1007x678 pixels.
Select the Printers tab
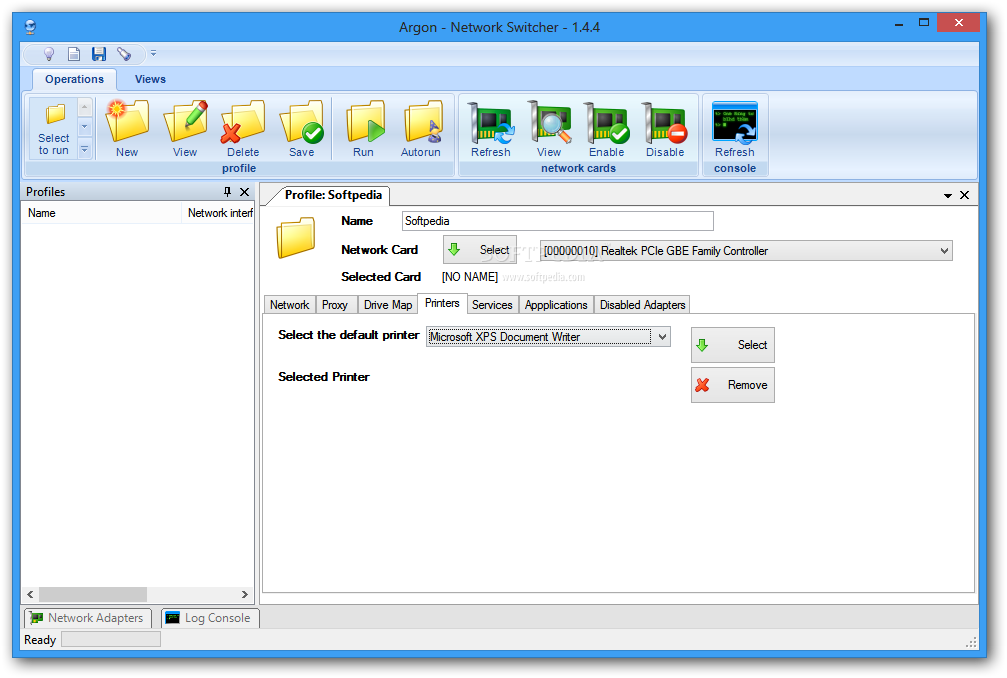click(442, 303)
